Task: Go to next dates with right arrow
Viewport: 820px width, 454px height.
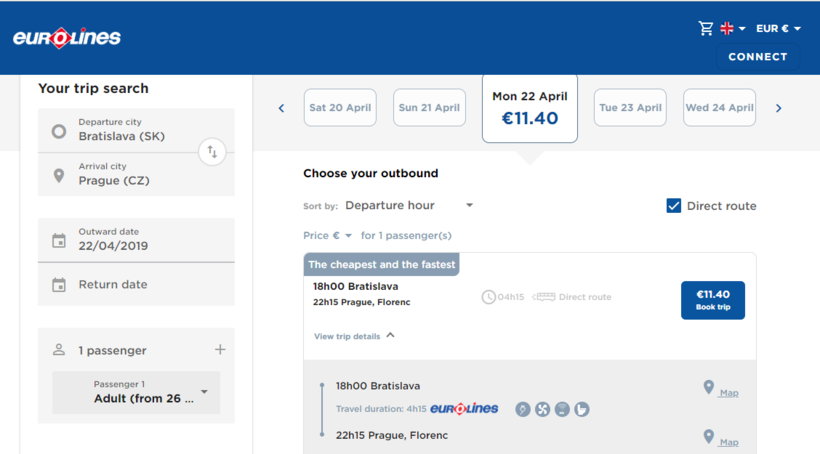Action: [779, 108]
